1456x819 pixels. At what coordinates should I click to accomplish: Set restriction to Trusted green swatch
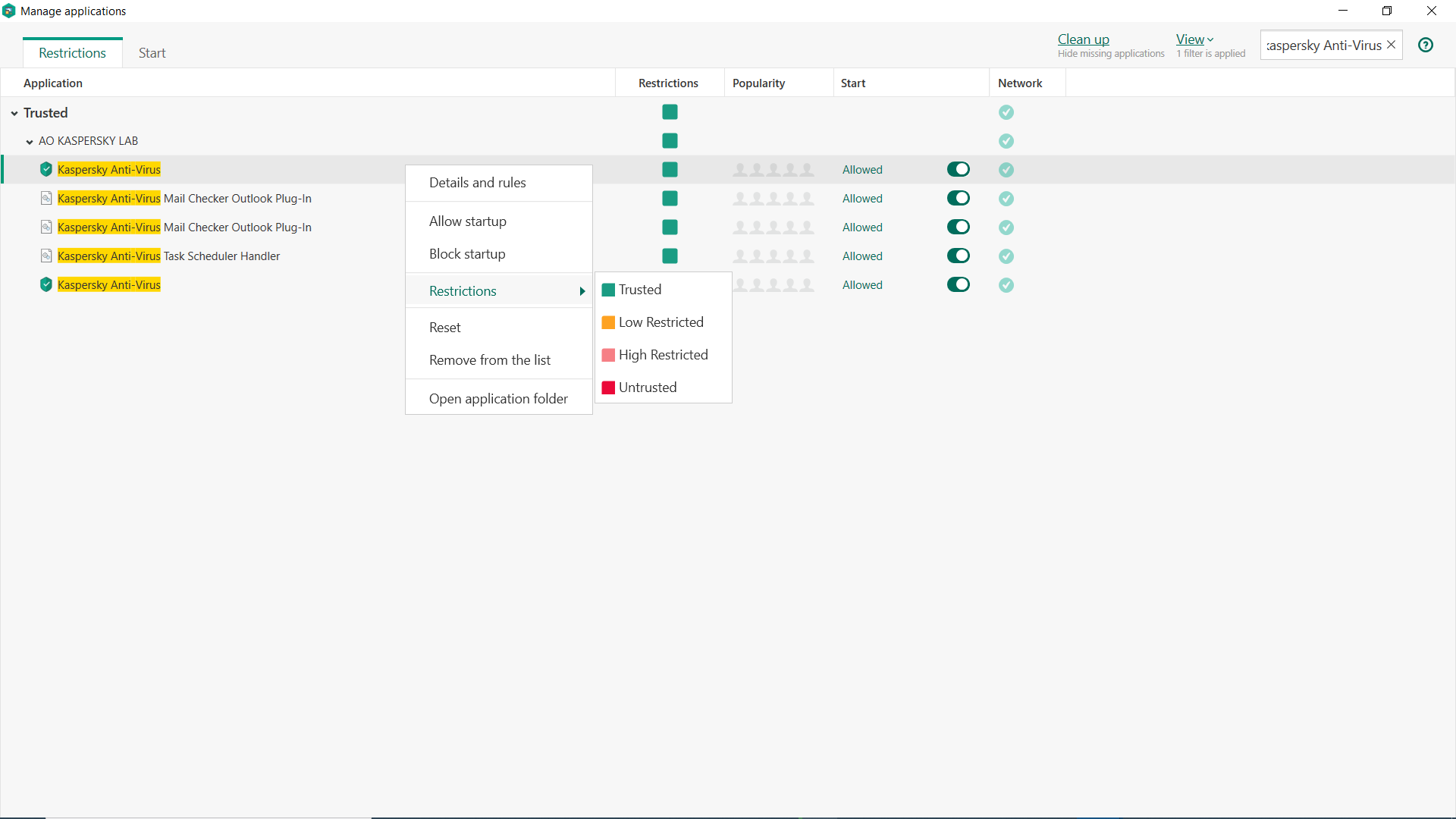click(x=608, y=290)
